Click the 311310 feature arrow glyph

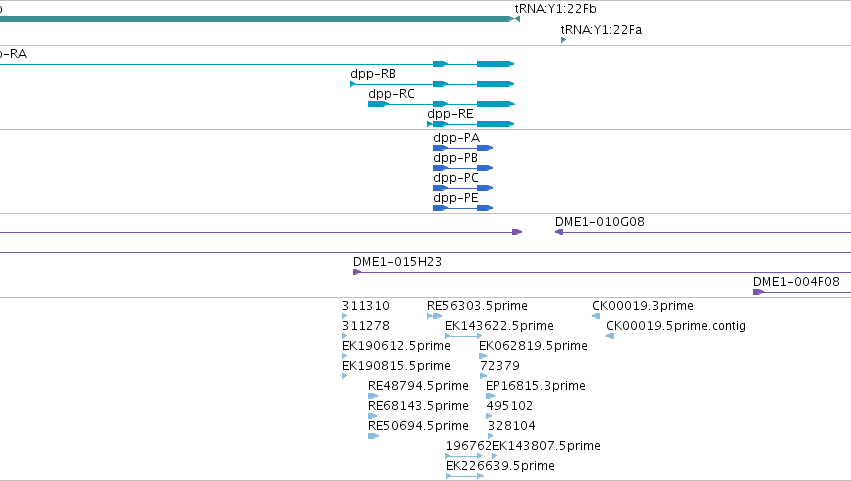(x=345, y=316)
